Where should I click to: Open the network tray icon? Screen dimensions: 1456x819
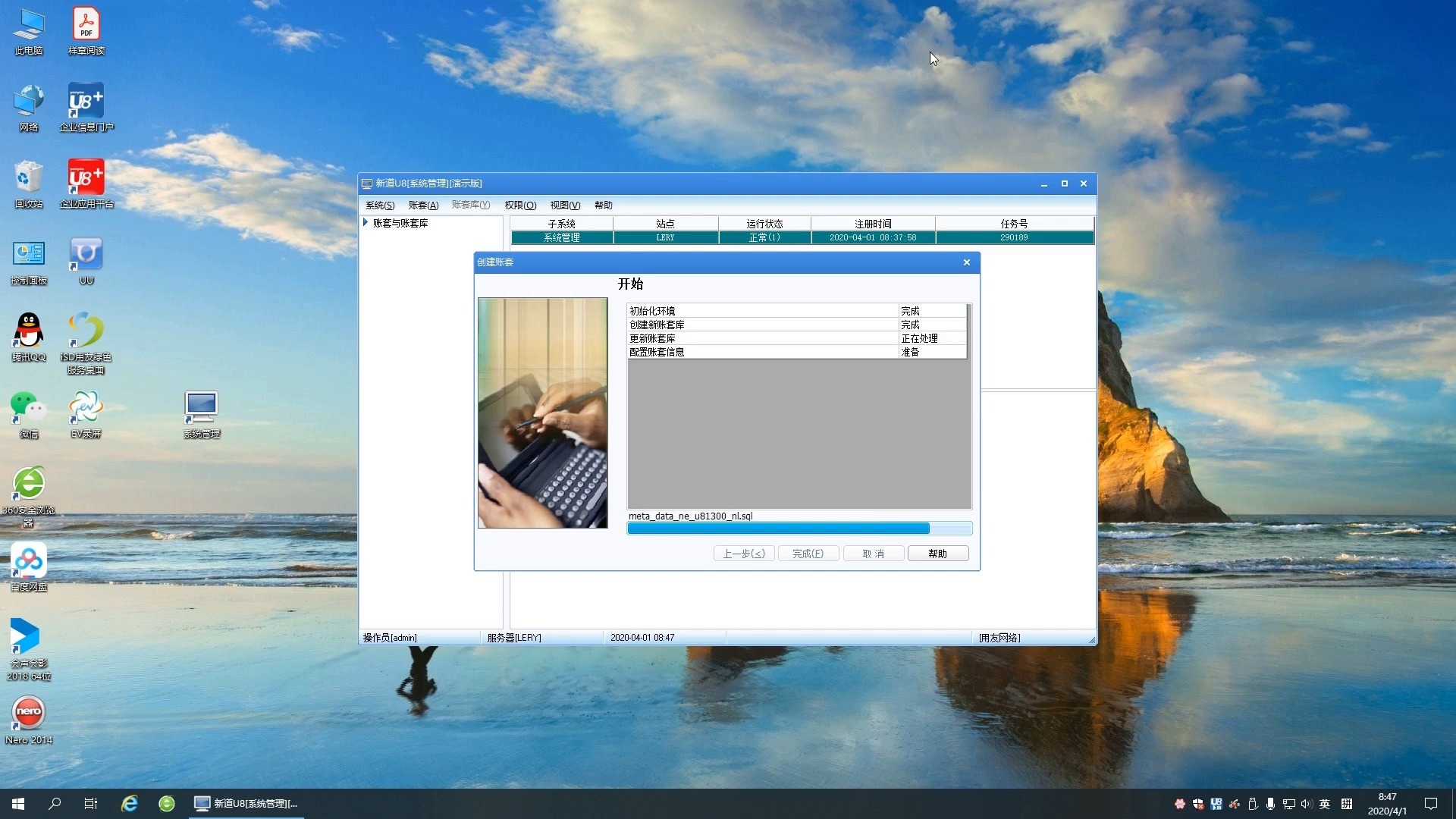[x=1288, y=804]
